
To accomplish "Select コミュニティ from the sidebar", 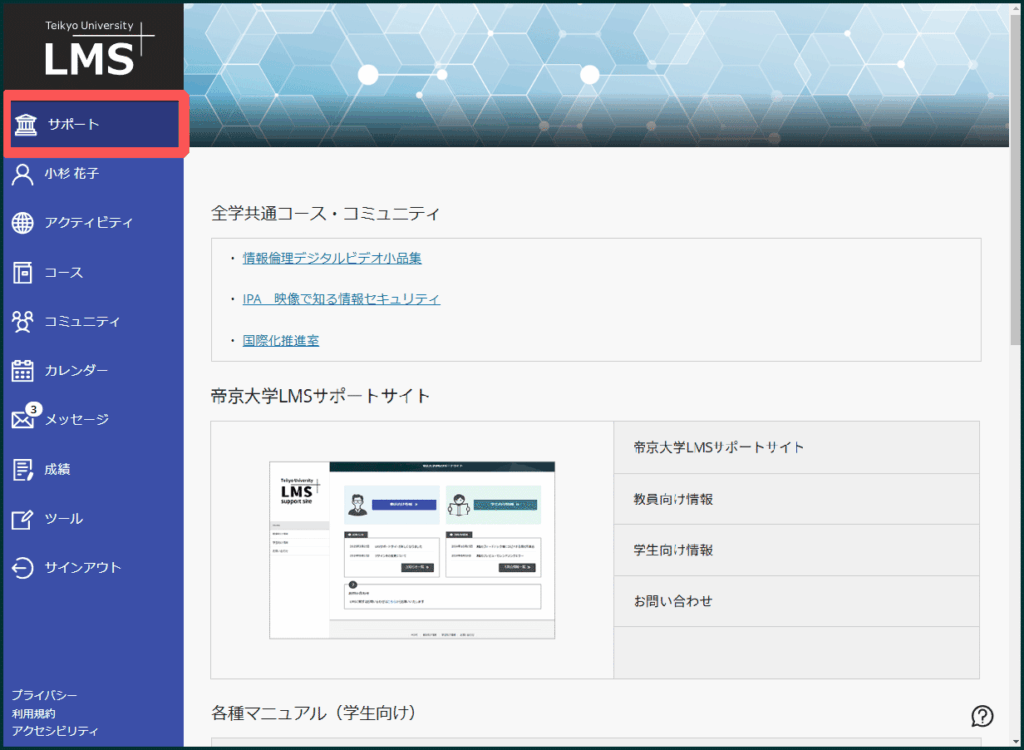I will coord(93,321).
